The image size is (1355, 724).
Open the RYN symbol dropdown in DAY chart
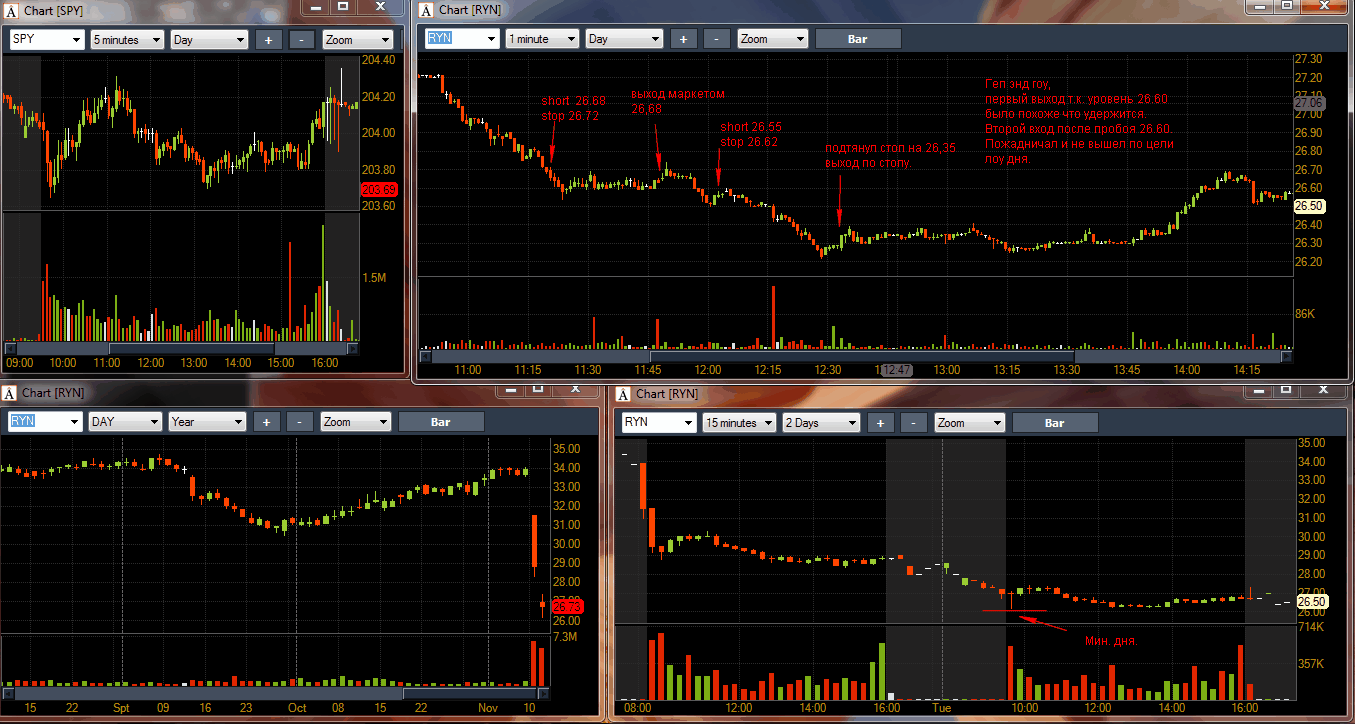(x=45, y=422)
